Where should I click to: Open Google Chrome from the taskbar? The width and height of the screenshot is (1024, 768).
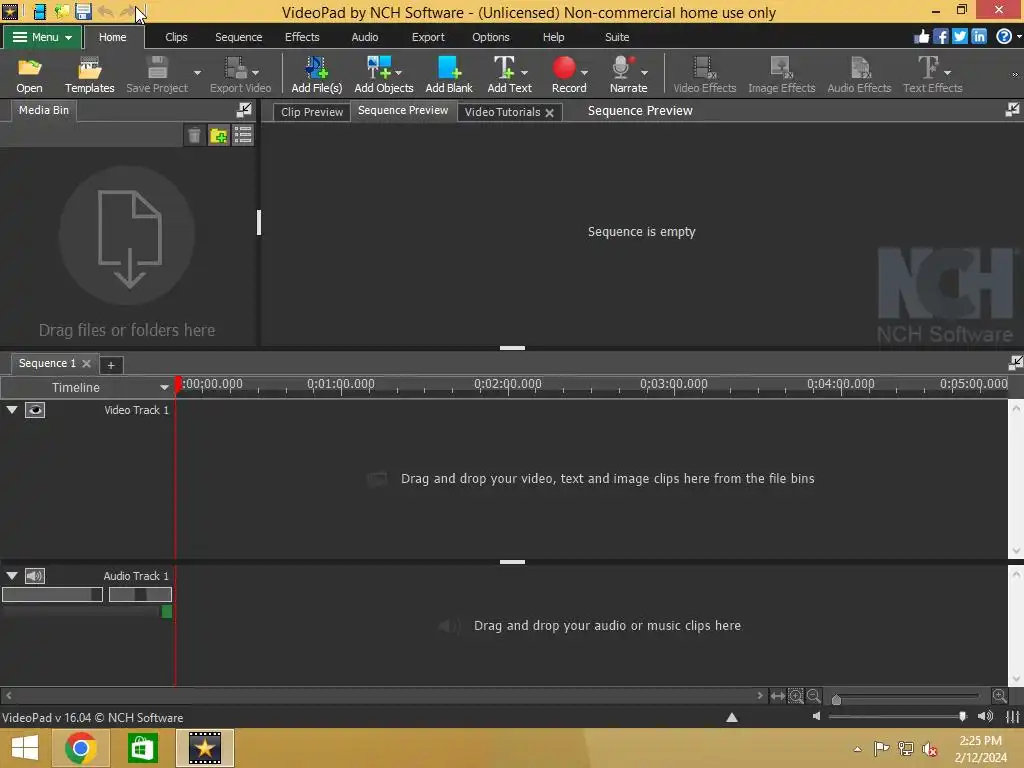click(81, 748)
